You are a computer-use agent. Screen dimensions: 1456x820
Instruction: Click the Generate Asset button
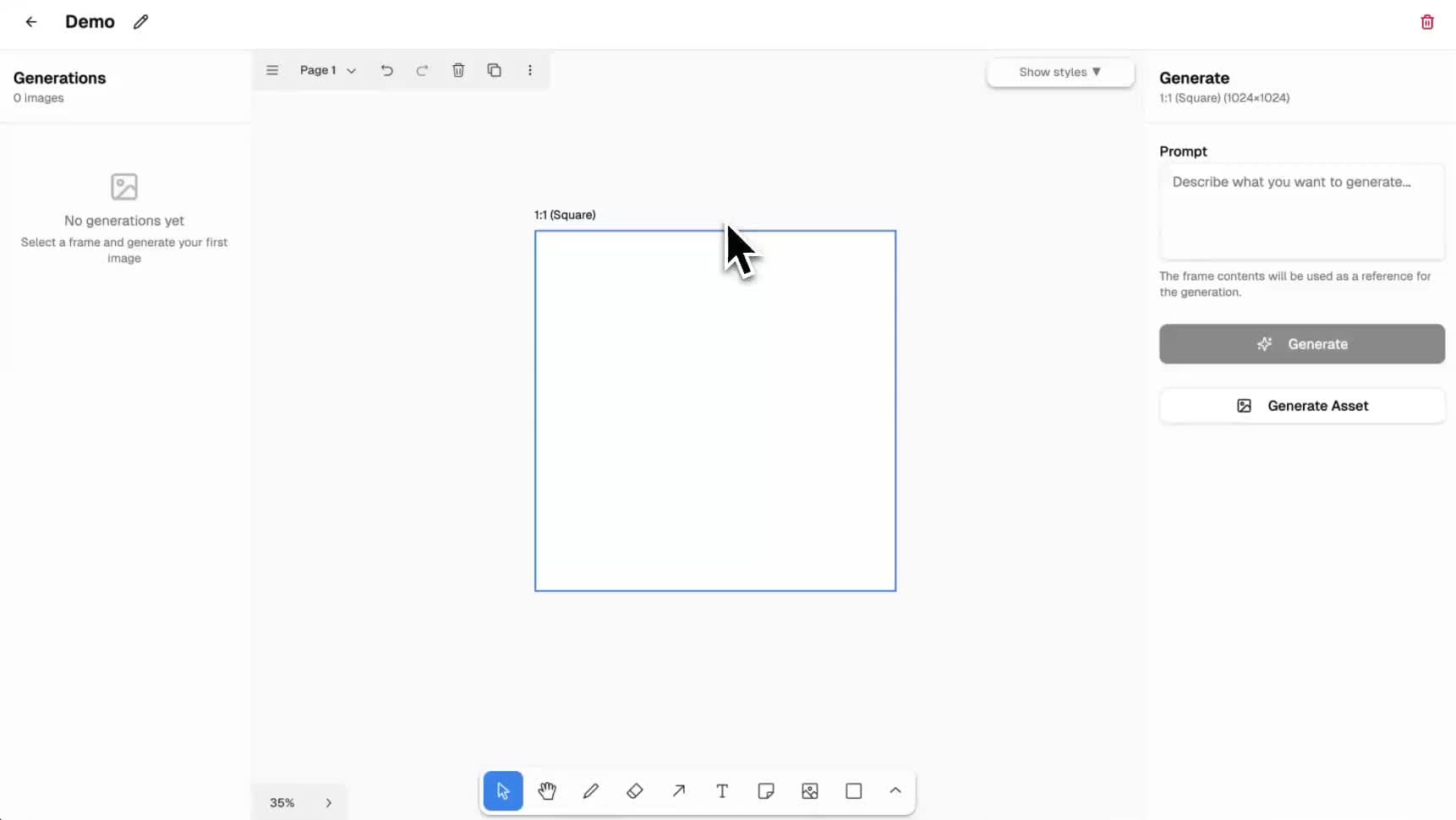(1301, 406)
